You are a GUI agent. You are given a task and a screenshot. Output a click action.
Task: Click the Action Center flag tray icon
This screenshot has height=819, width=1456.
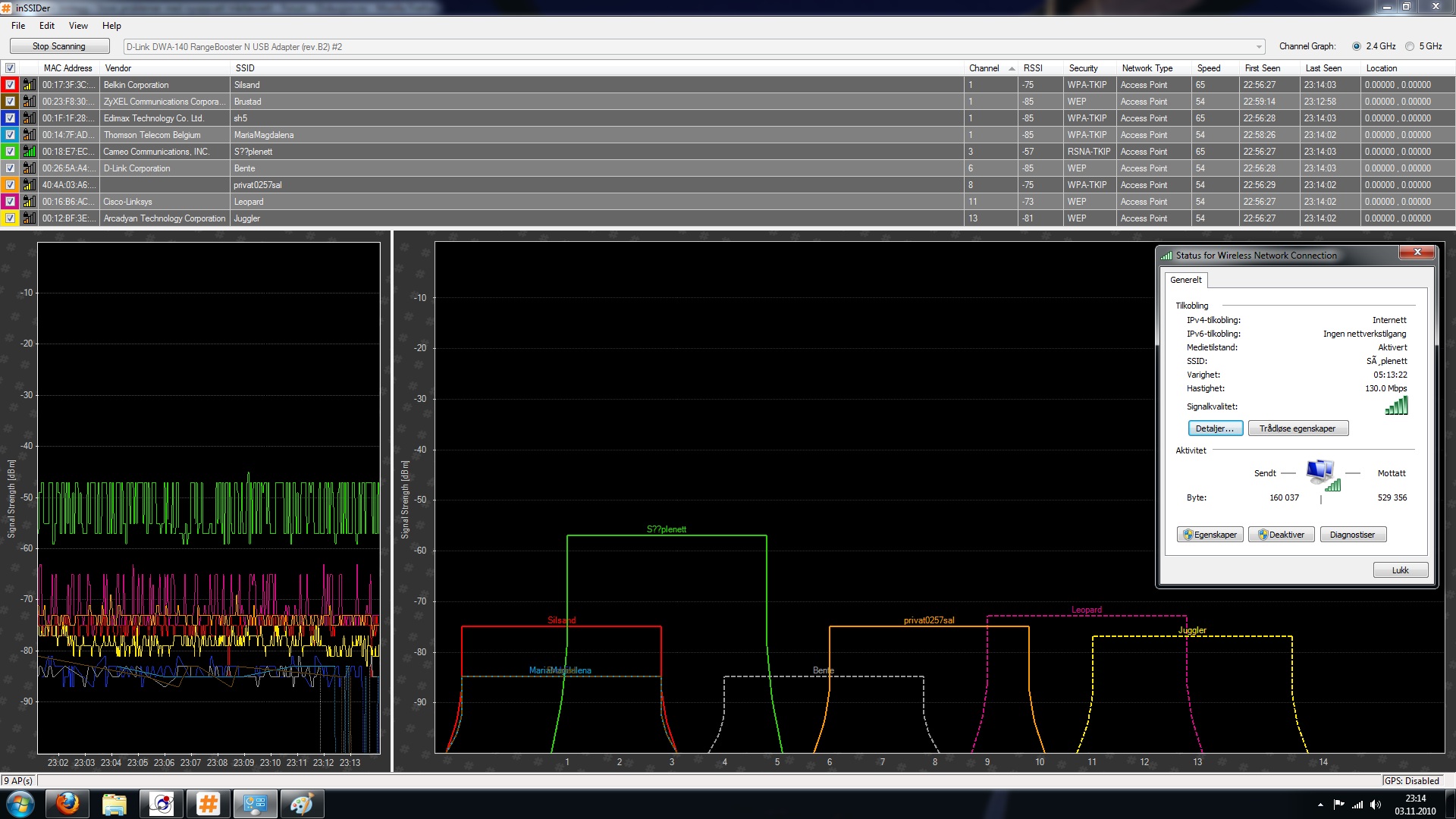(x=1338, y=805)
